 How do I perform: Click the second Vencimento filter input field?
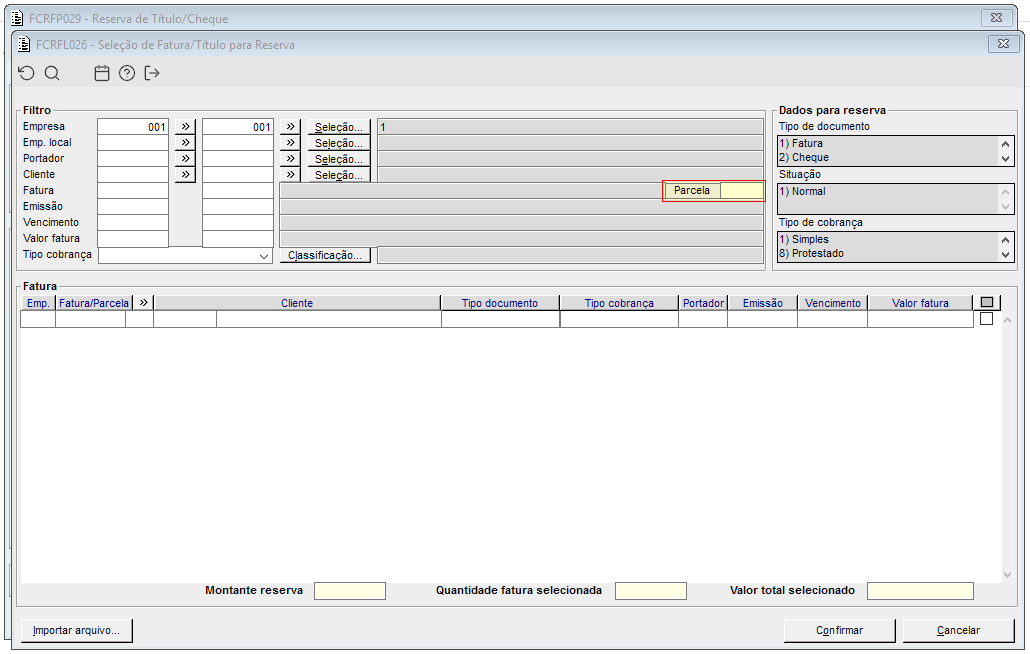pyautogui.click(x=238, y=223)
